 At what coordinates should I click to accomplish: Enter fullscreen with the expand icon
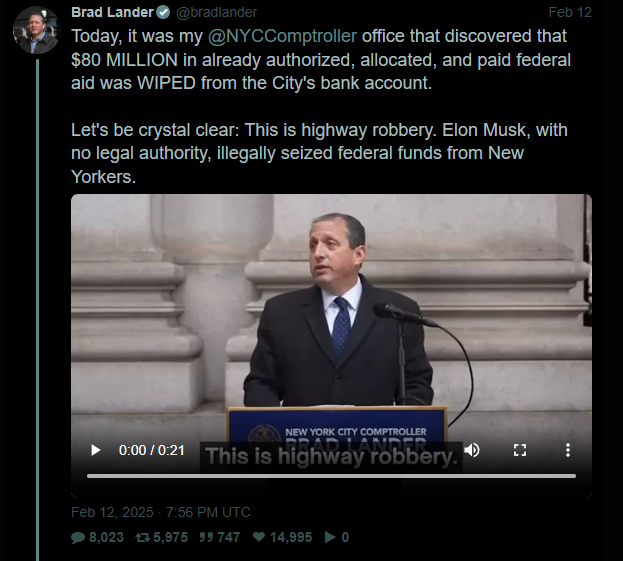520,450
